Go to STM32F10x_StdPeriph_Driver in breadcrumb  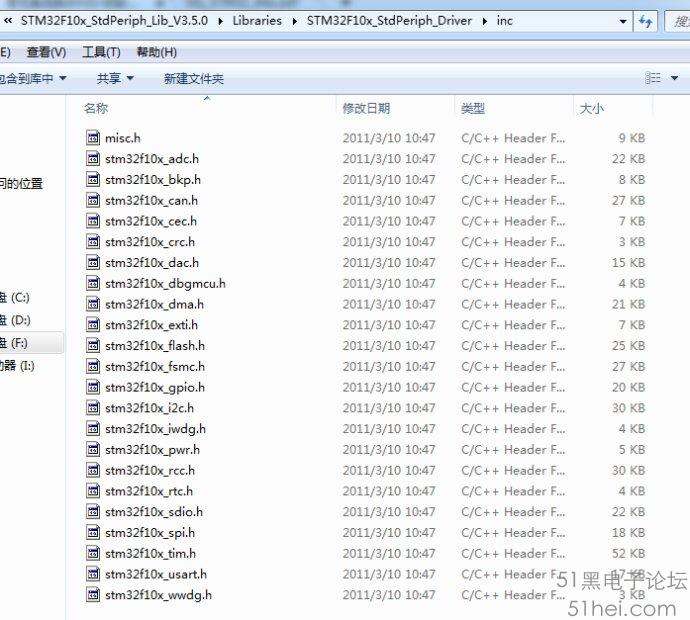pos(389,21)
